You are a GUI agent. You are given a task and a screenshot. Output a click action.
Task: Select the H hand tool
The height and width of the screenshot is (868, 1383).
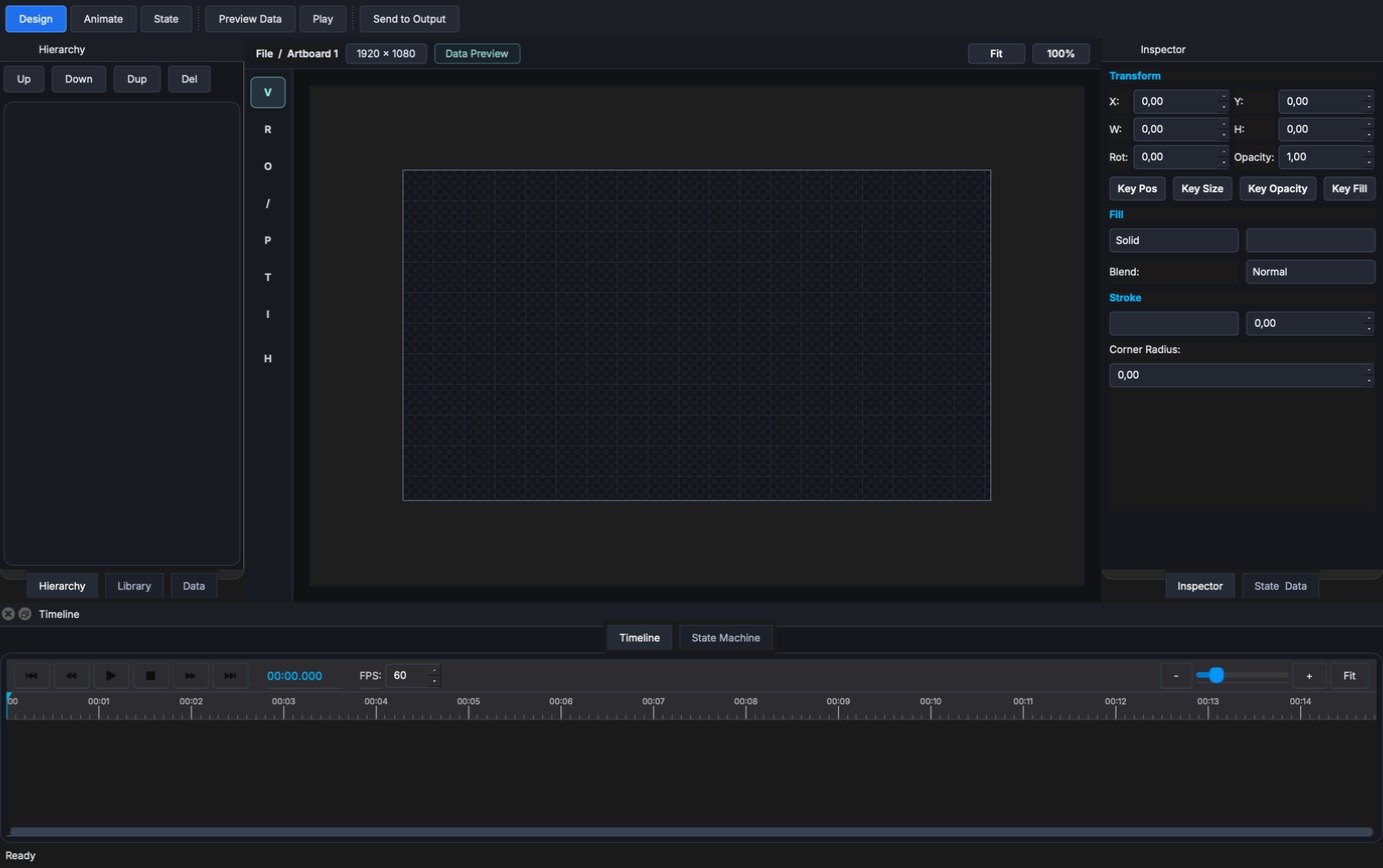click(267, 358)
